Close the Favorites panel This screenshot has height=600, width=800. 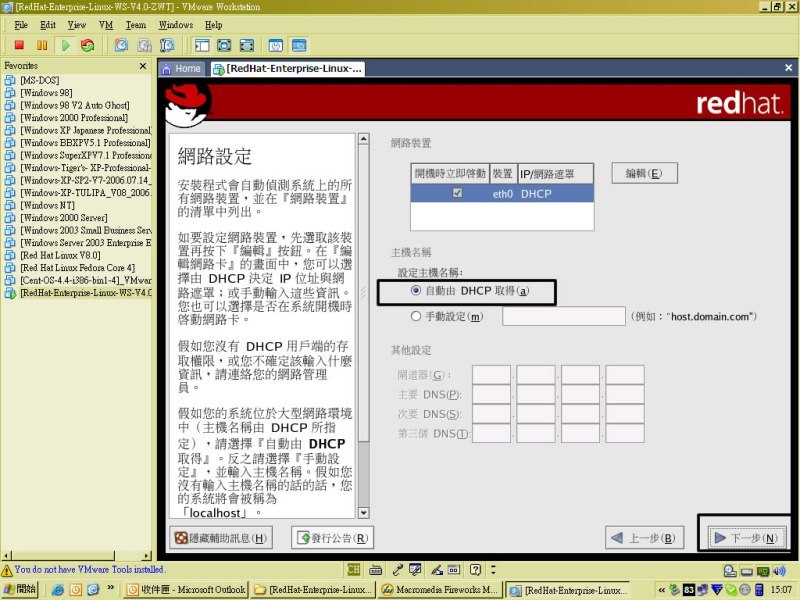(x=143, y=66)
